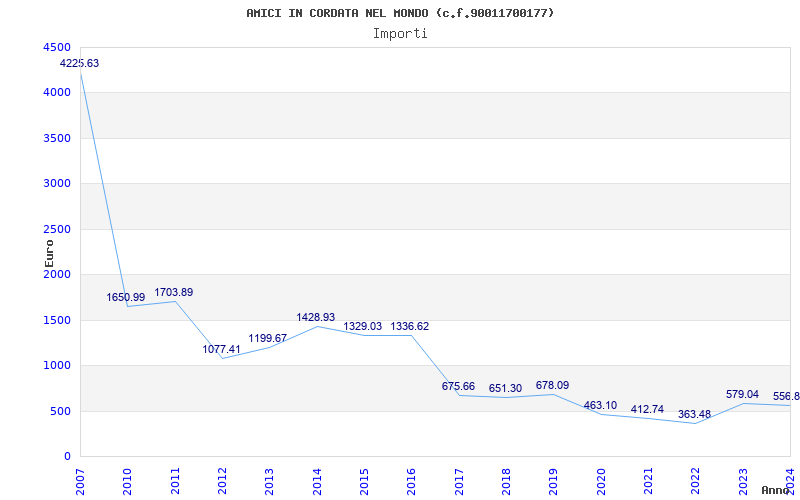
Task: Click the 0 y-axis tick label
Action: click(68, 457)
